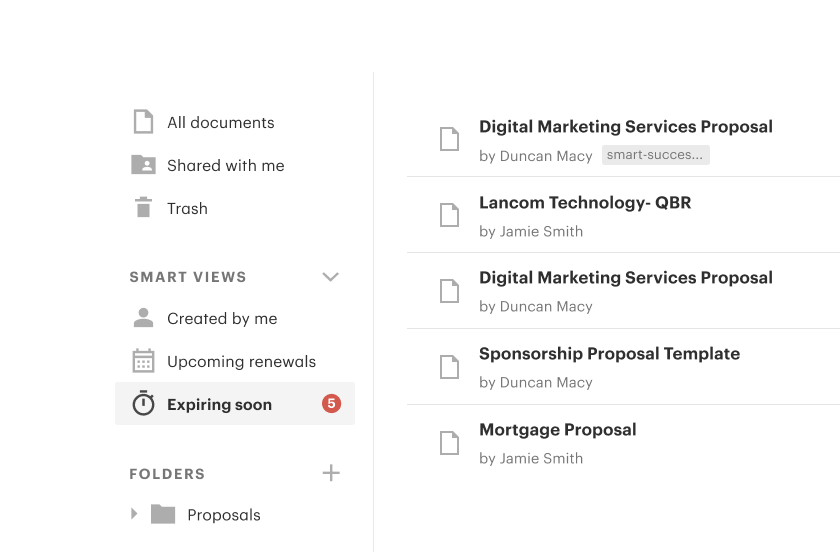Click the smart-succes... tag label
The image size is (840, 552).
655,155
